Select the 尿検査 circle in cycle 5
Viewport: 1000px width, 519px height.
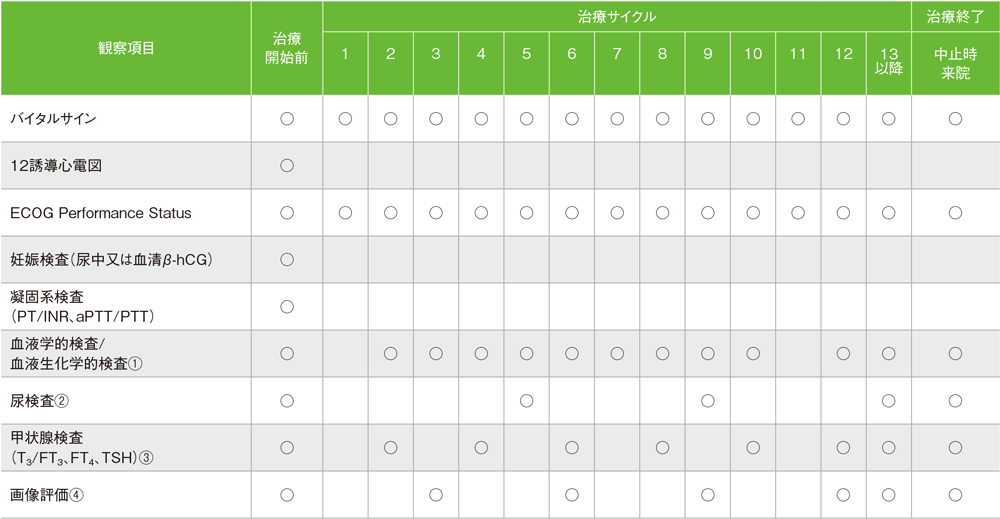527,401
